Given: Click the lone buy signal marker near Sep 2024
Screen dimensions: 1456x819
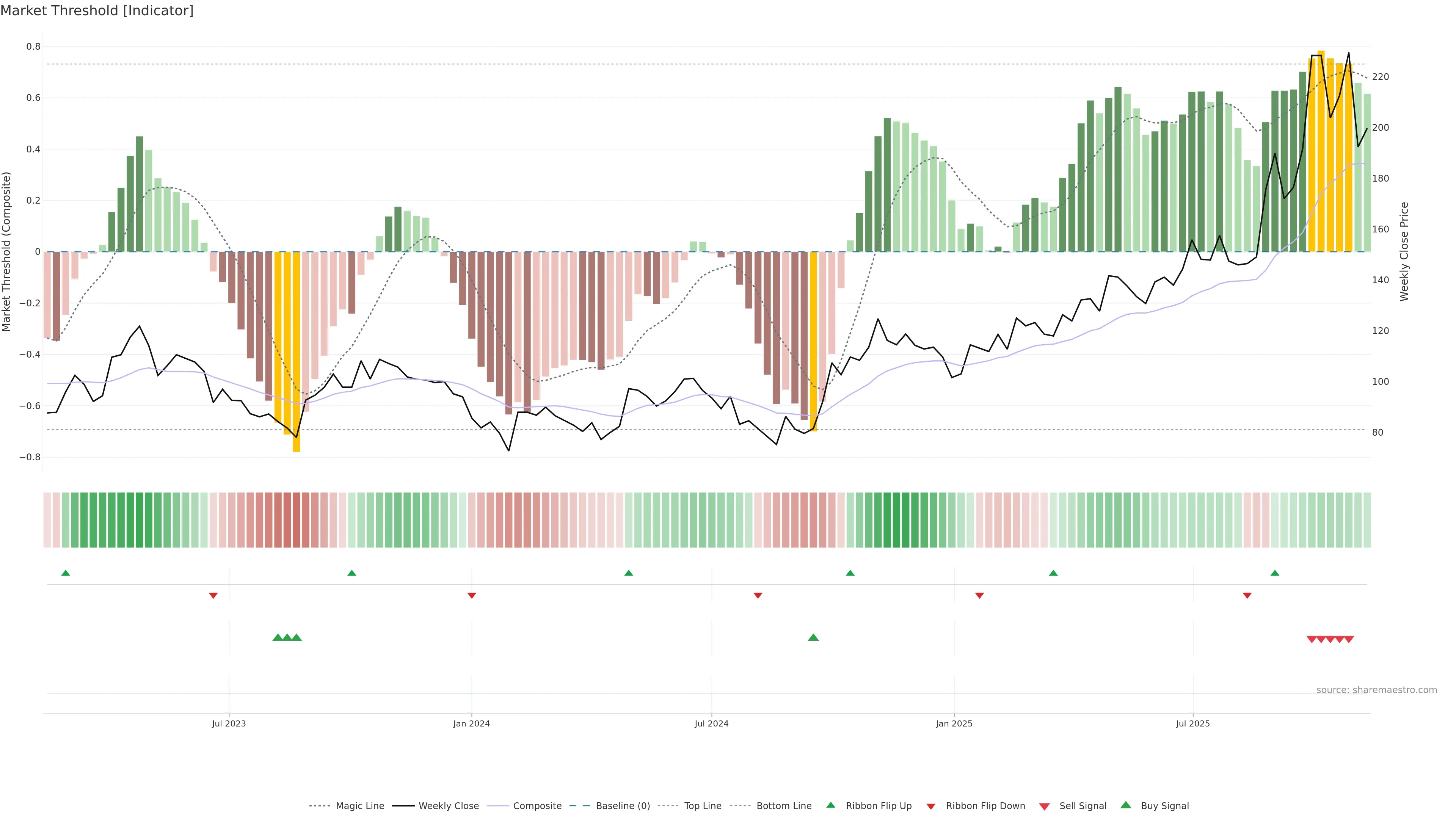Looking at the screenshot, I should click(813, 637).
